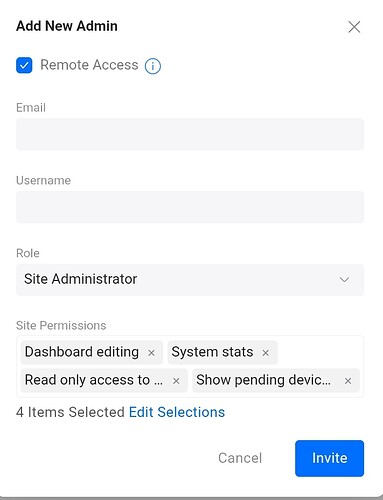Remove the Show pending devices tag

click(348, 381)
